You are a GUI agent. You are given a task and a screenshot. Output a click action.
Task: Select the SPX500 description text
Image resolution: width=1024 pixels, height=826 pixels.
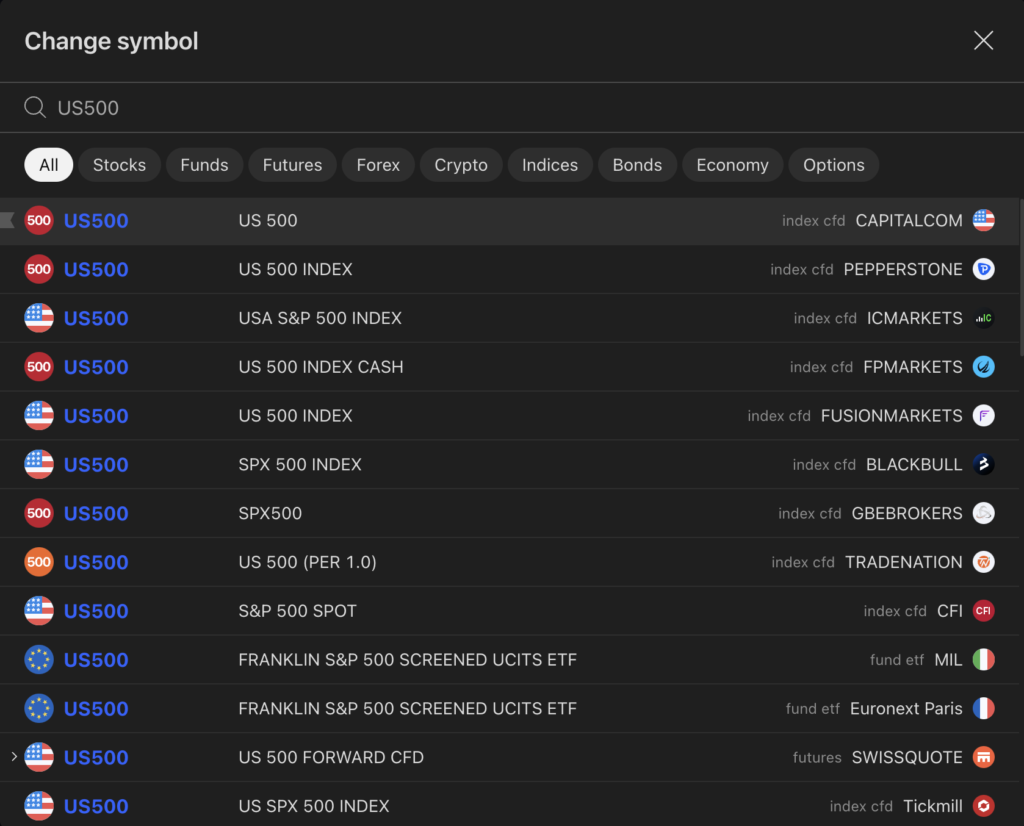tap(270, 513)
